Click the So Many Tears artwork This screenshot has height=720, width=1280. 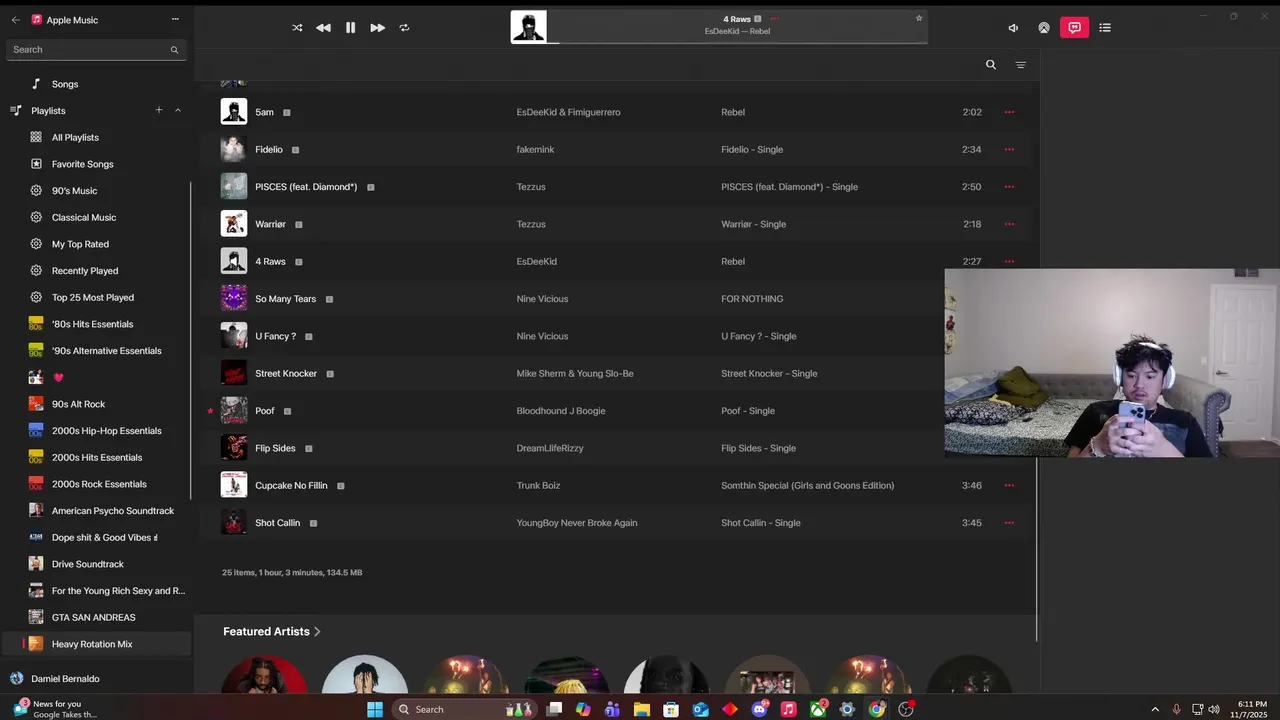(x=234, y=299)
